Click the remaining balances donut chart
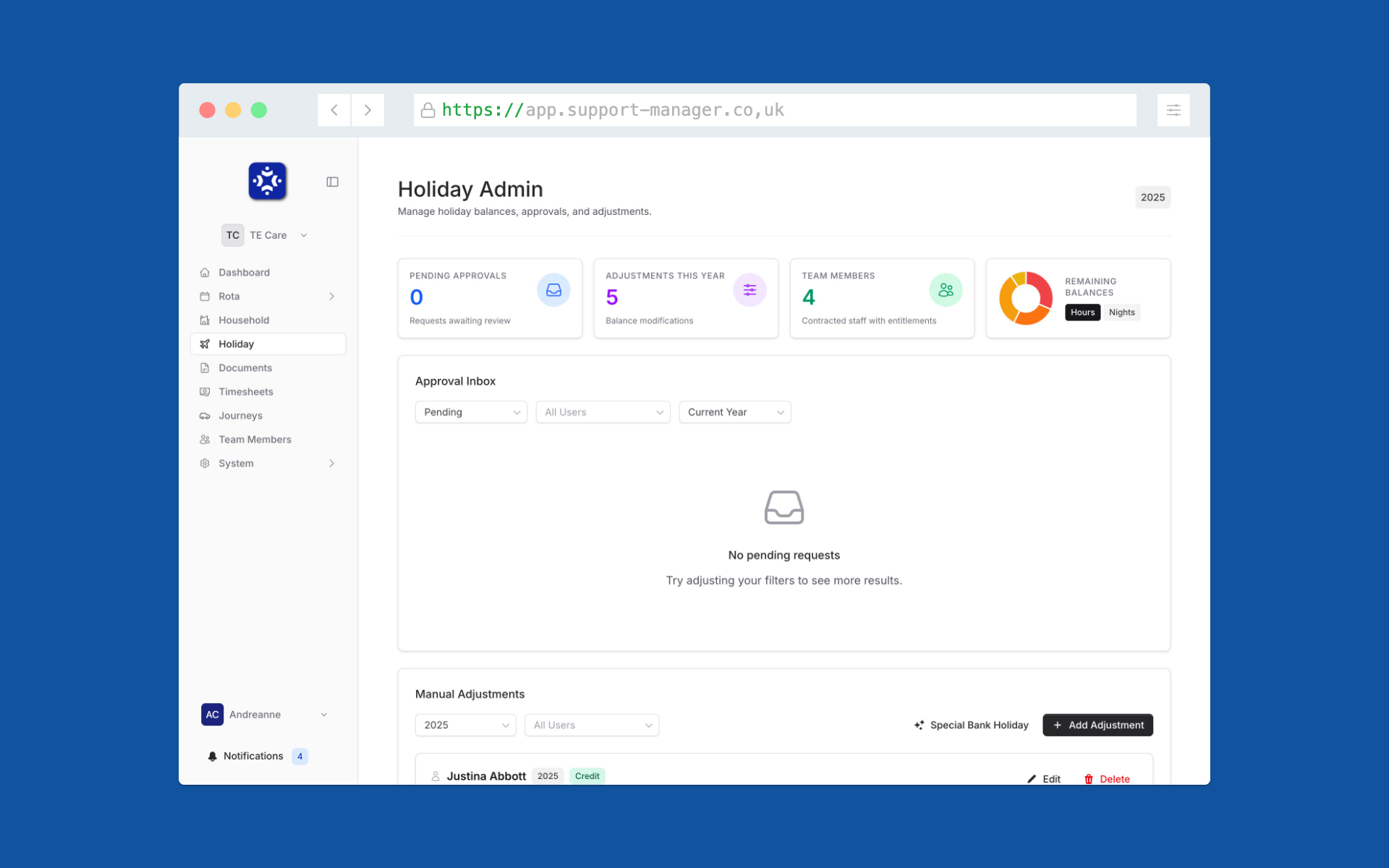 tap(1025, 298)
